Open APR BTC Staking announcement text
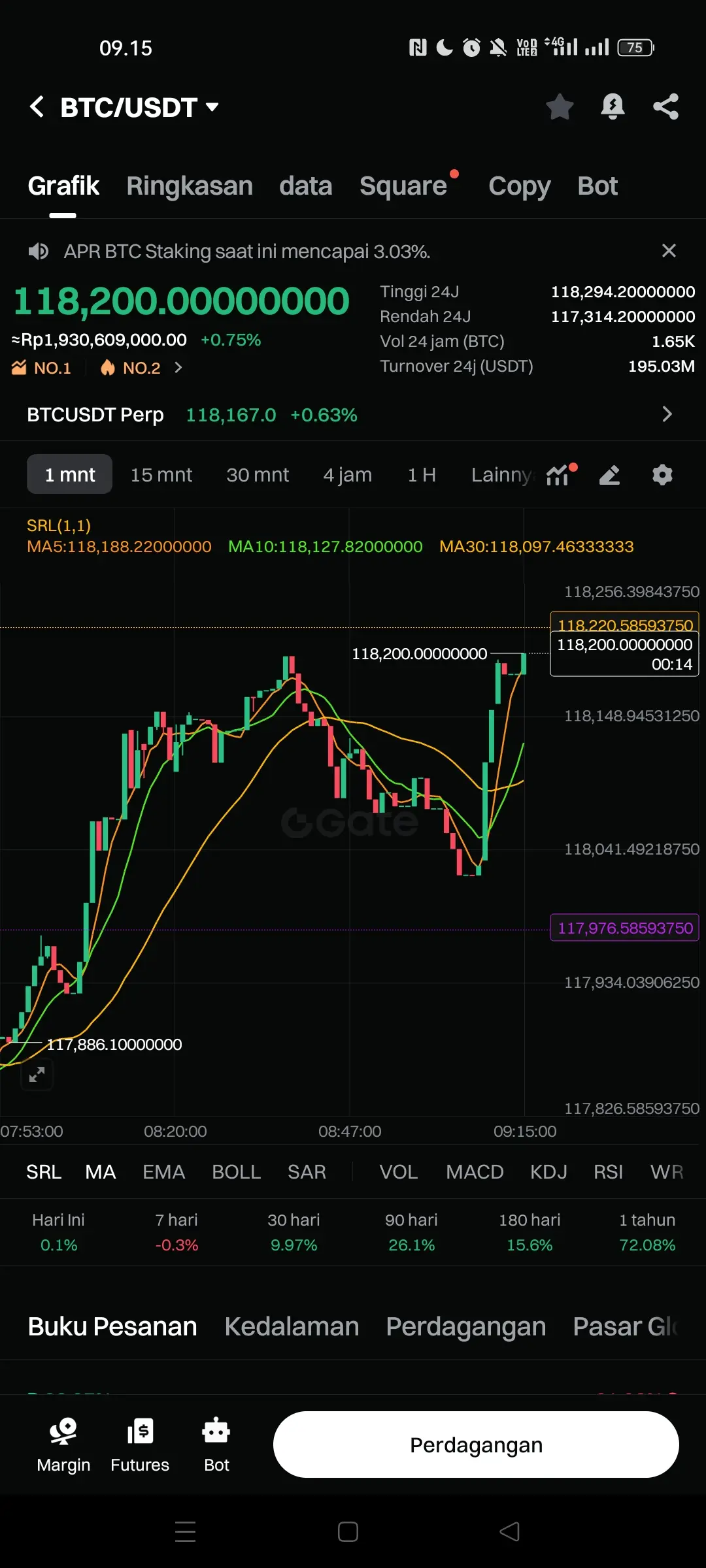 [x=247, y=252]
